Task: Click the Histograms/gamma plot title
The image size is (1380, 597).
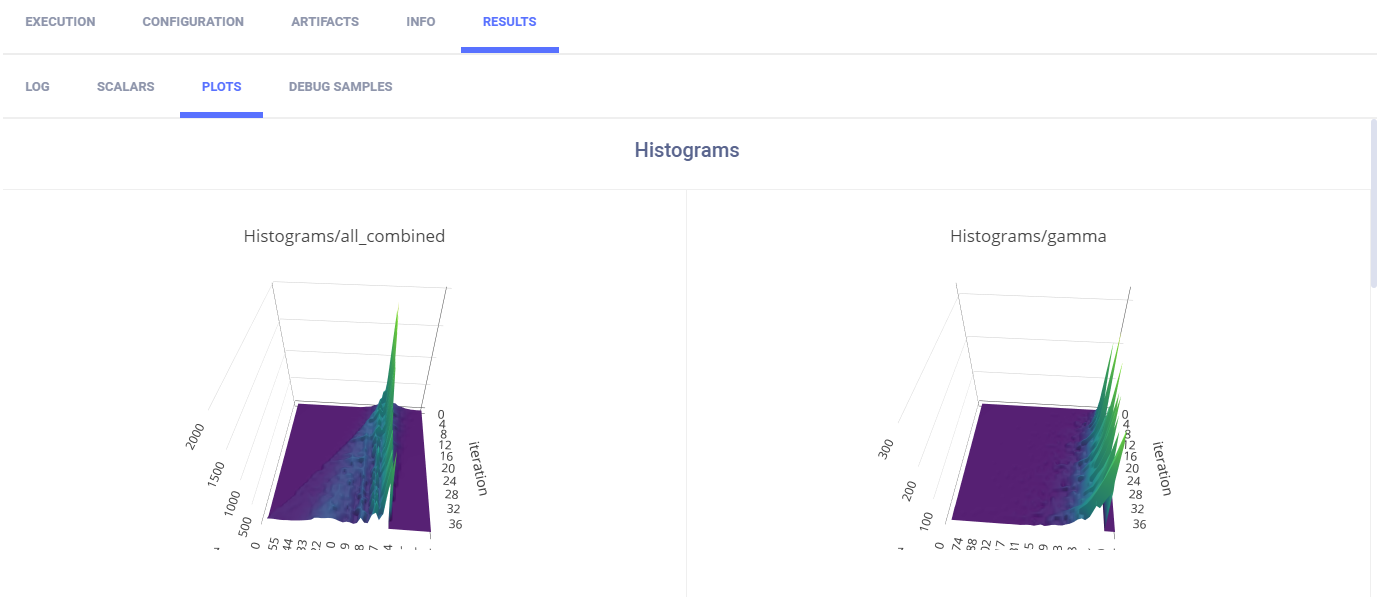Action: coord(1028,237)
